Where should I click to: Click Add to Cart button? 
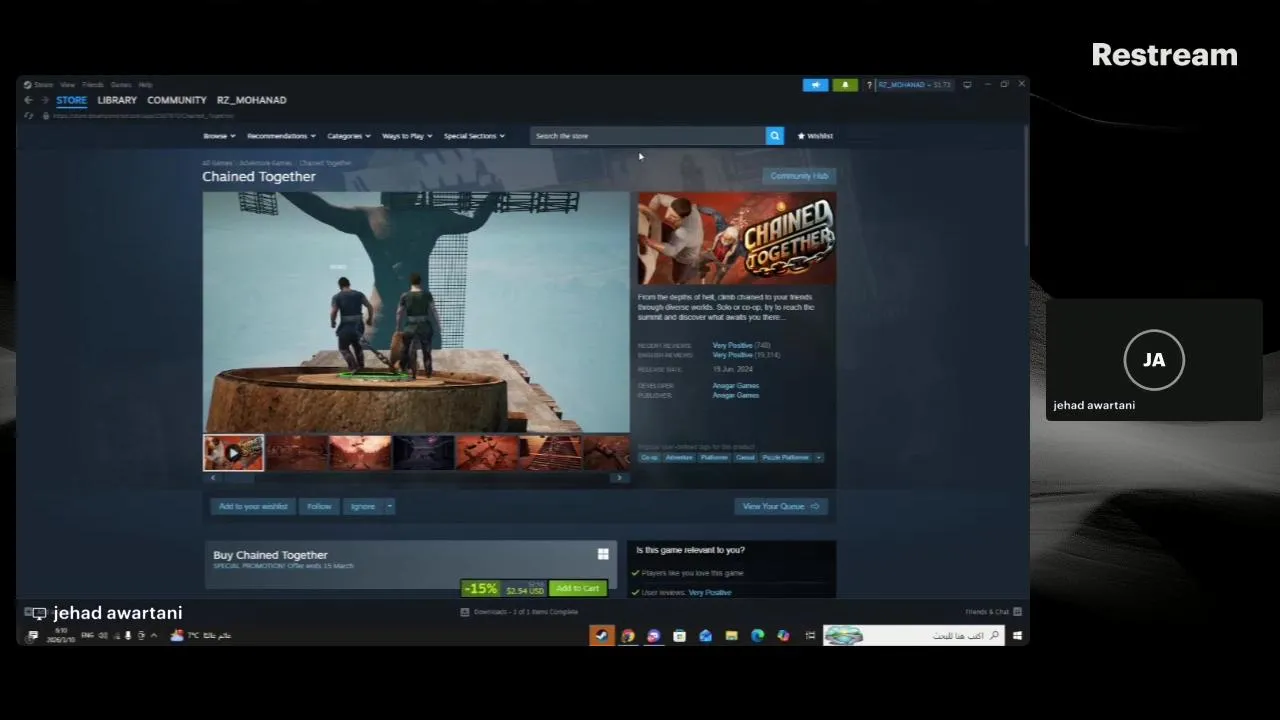click(577, 589)
